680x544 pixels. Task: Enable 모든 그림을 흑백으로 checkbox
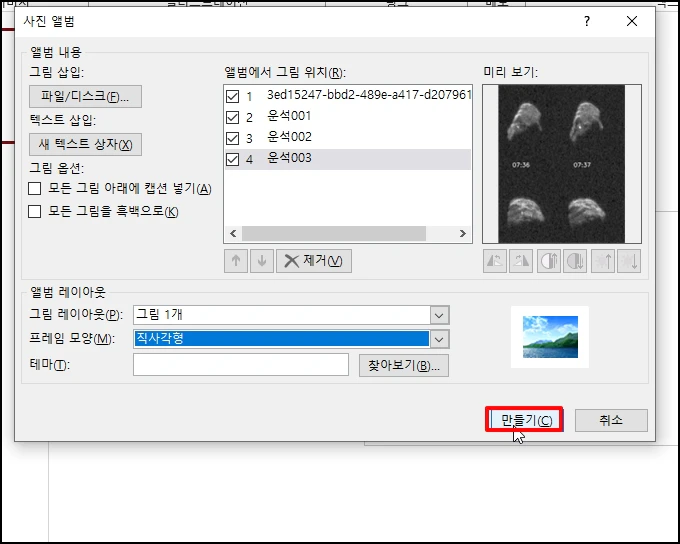point(34,212)
